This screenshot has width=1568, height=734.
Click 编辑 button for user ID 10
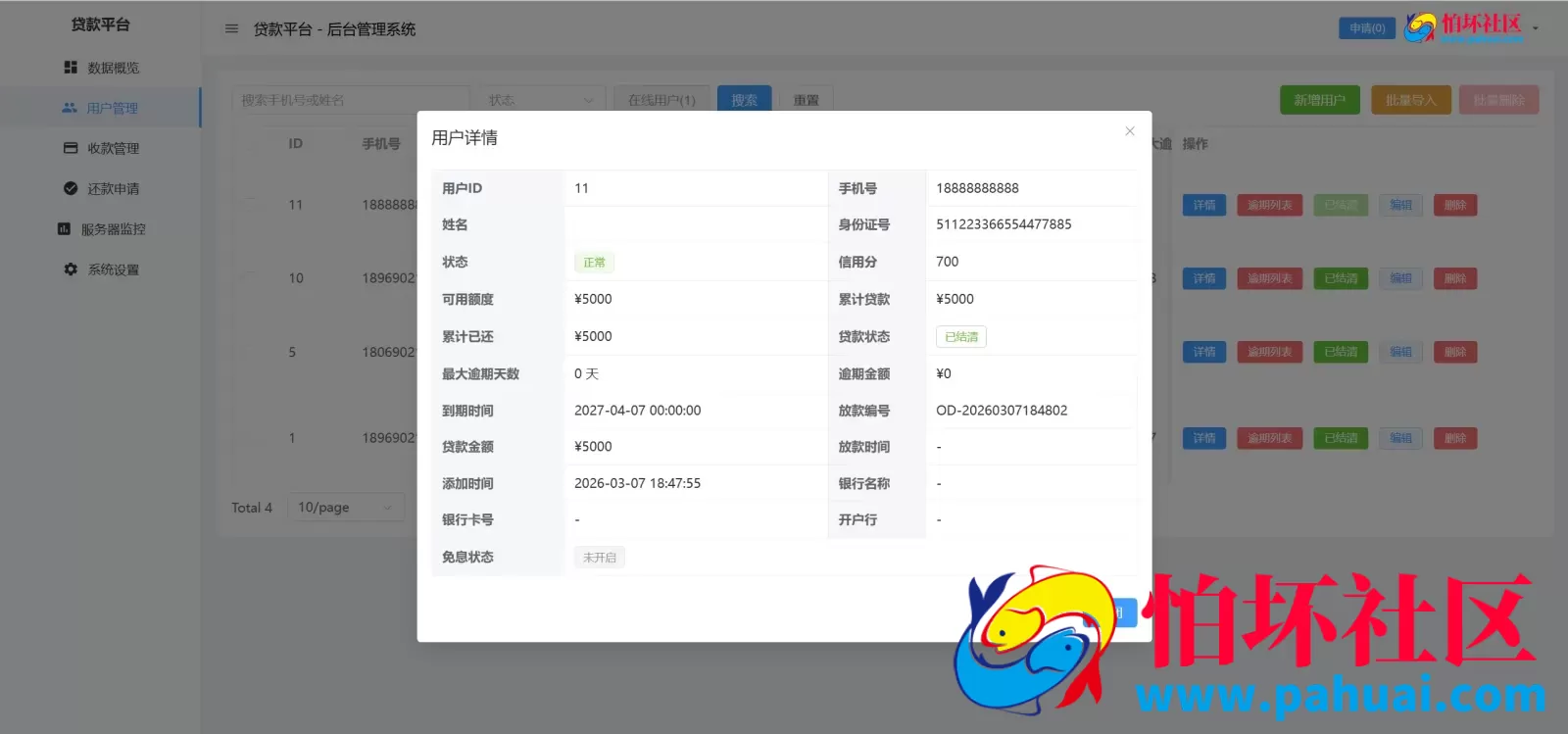click(x=1400, y=278)
